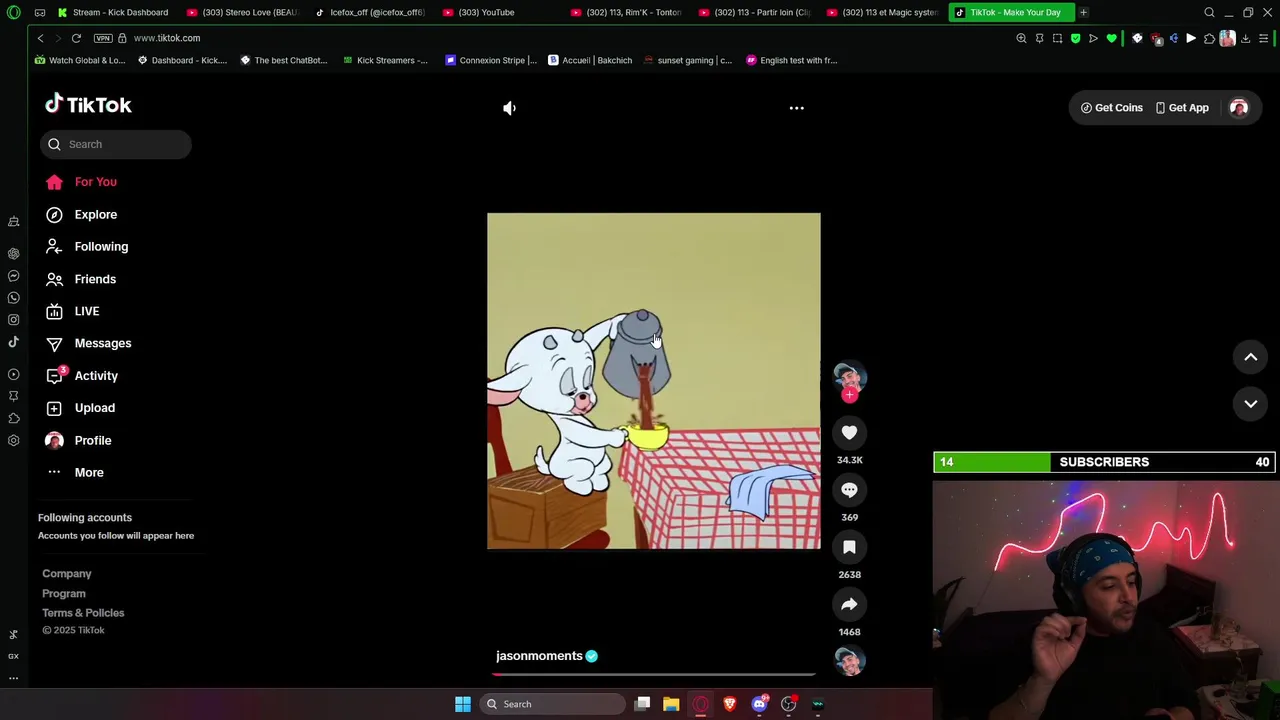Click the Get App button

[1182, 108]
